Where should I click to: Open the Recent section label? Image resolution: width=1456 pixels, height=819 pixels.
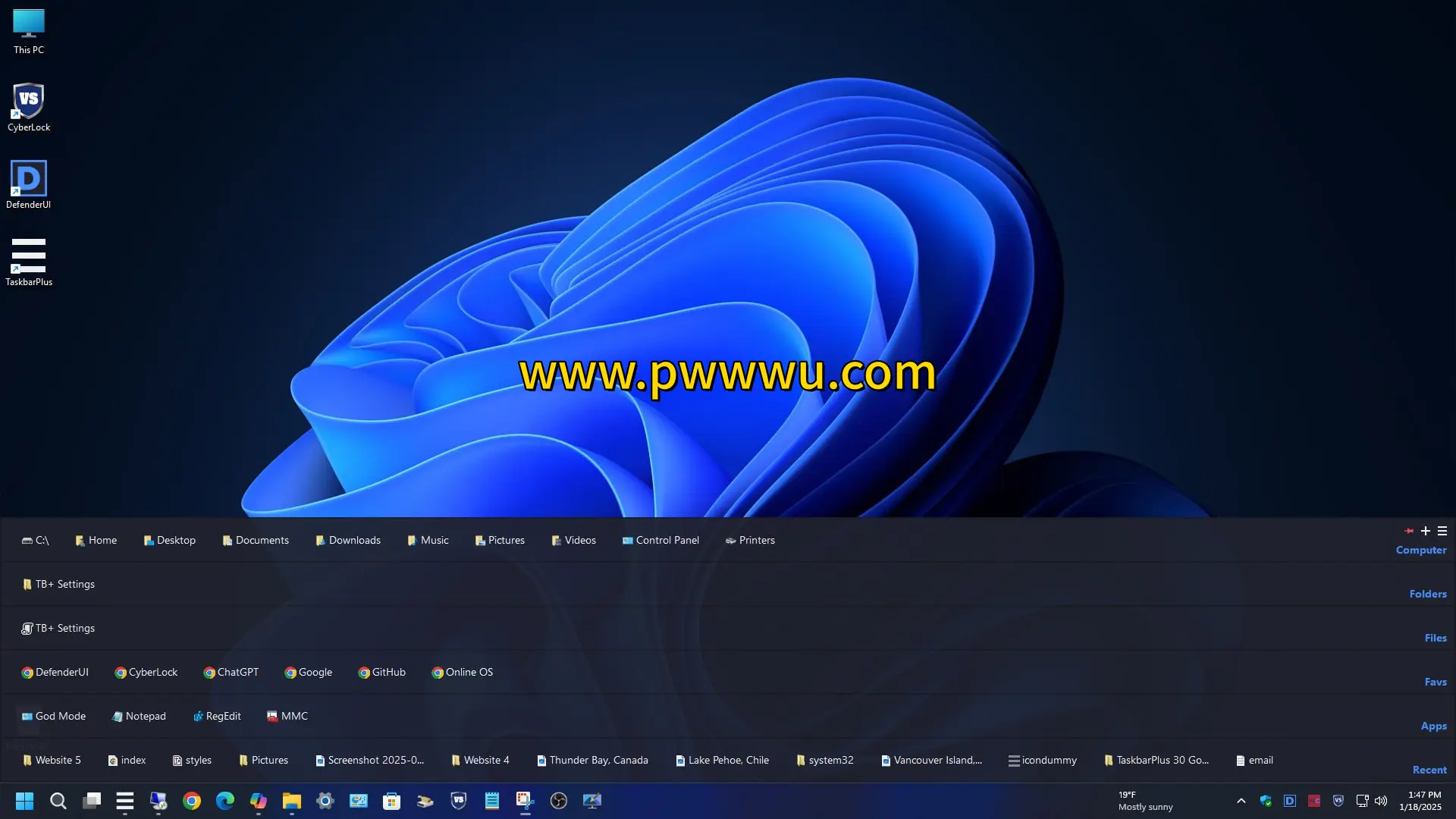pos(1429,770)
